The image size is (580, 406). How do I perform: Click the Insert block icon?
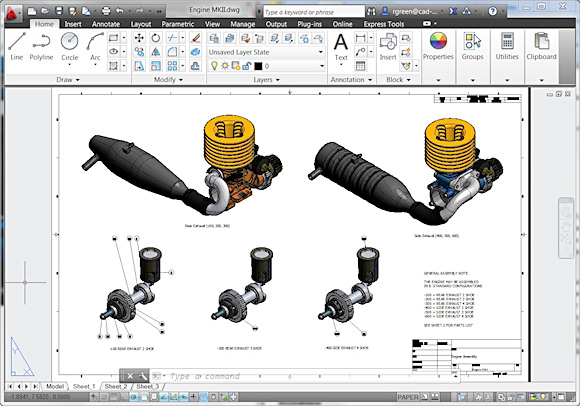coord(388,46)
